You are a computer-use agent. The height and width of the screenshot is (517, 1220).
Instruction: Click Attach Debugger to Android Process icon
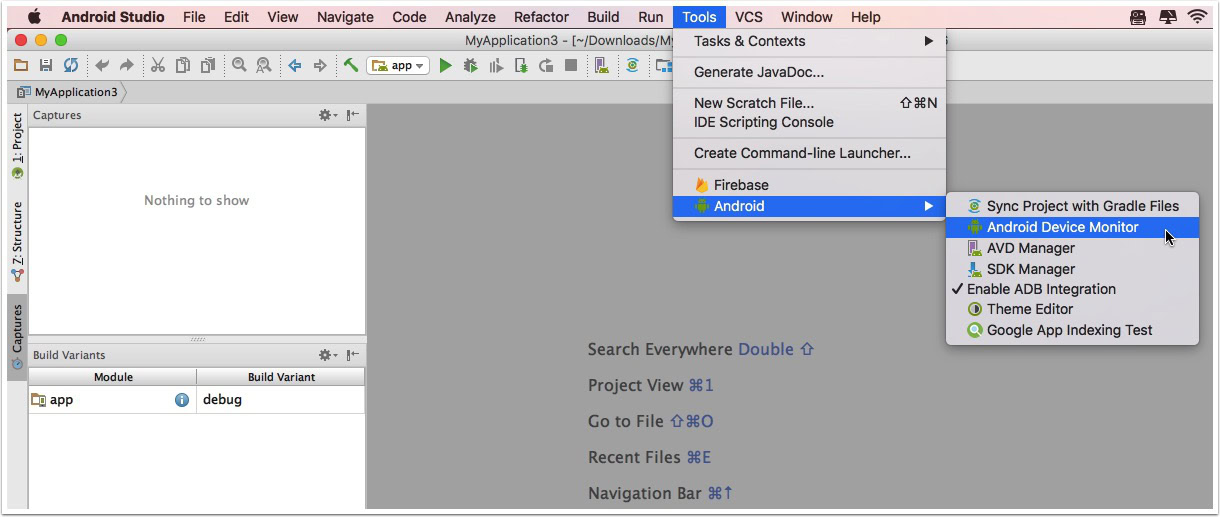[521, 65]
